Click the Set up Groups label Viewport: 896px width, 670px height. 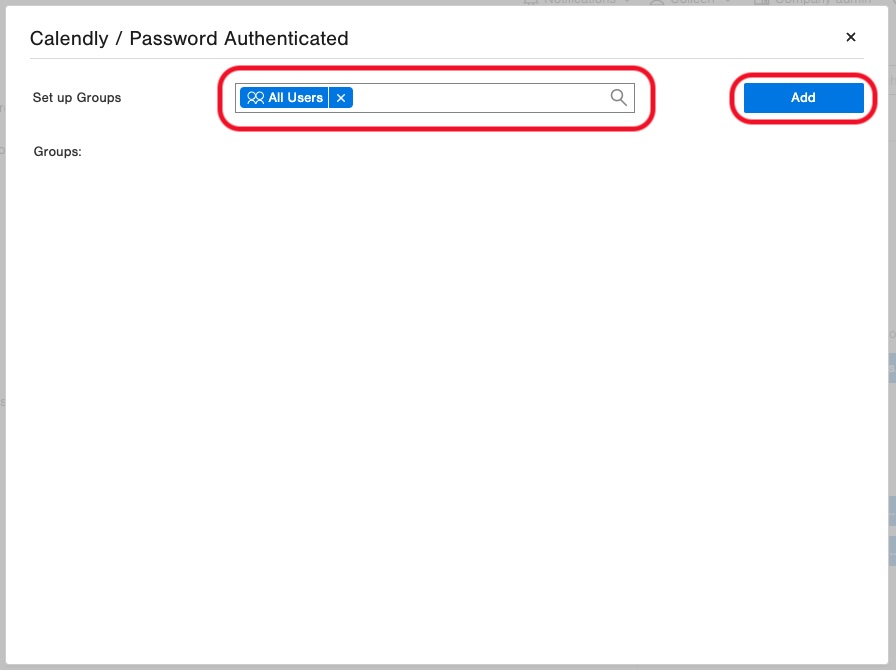[77, 98]
